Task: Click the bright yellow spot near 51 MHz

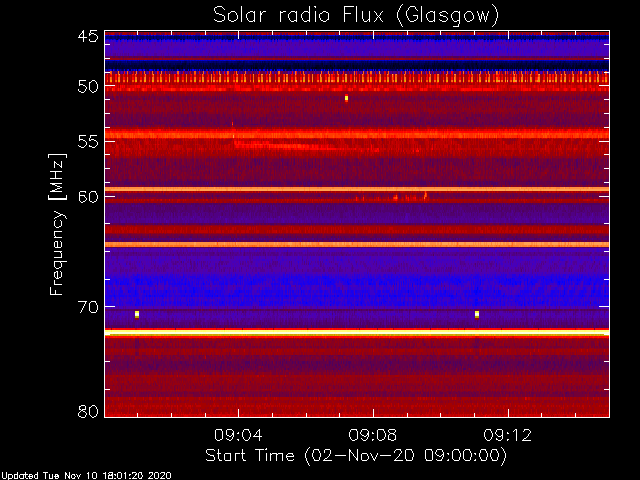Action: coord(347,98)
